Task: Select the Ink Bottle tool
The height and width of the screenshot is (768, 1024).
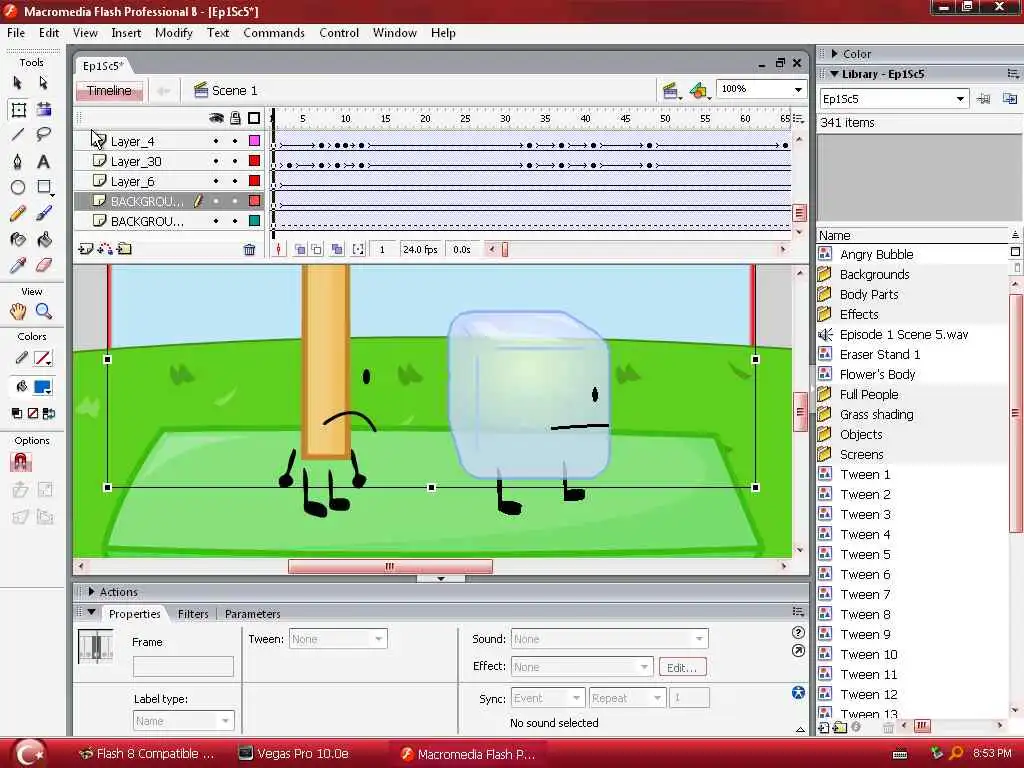Action: (x=18, y=240)
